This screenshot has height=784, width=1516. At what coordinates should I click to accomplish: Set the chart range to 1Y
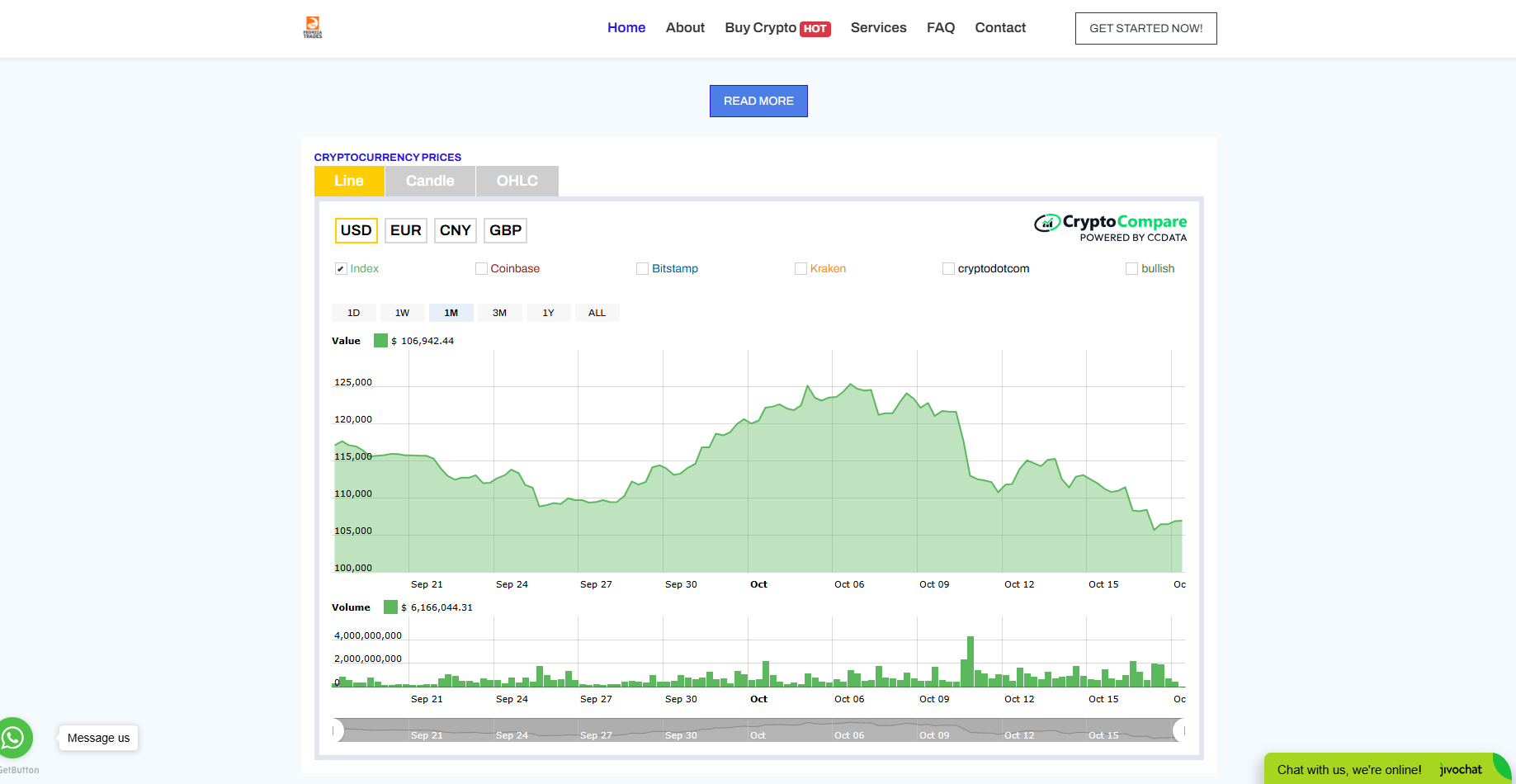coord(548,313)
